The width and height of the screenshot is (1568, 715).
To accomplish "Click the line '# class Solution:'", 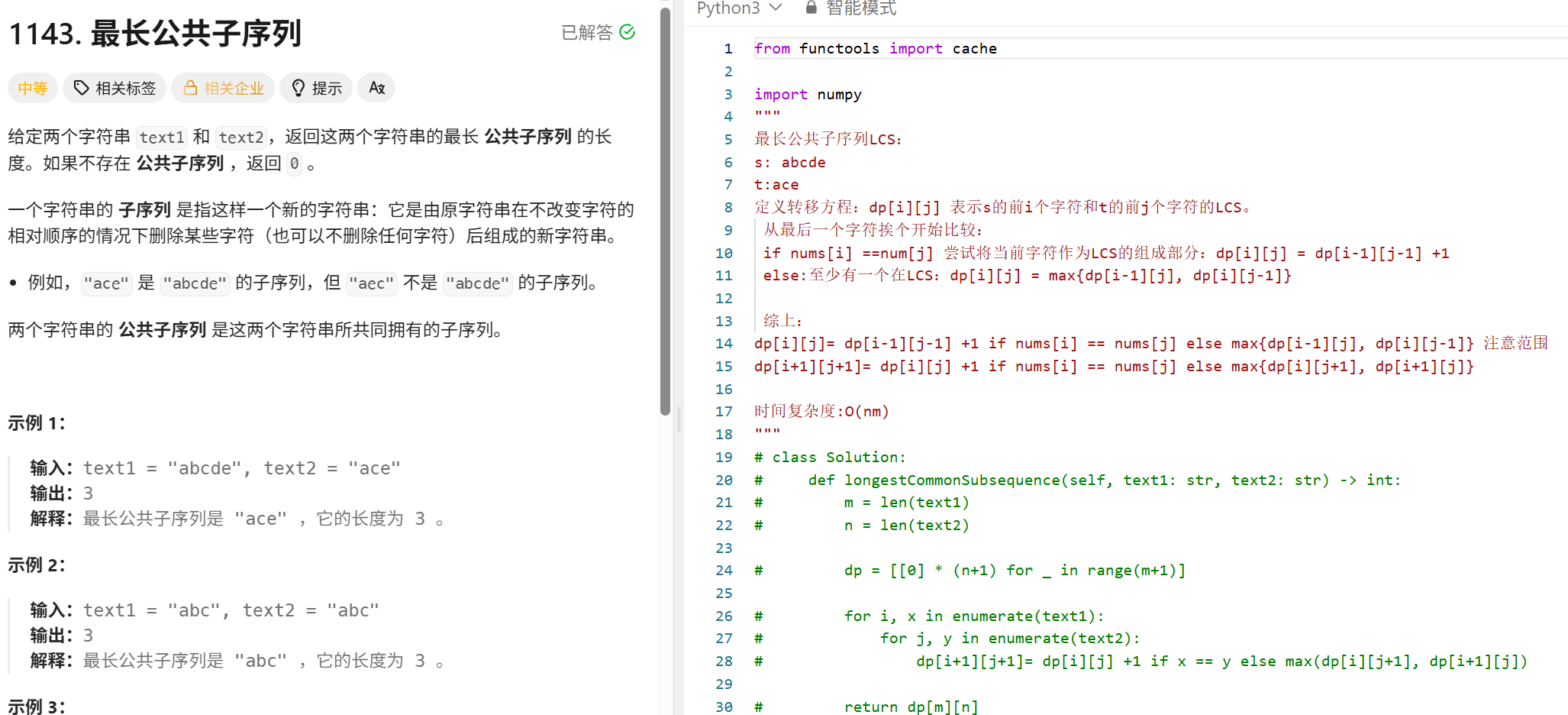I will pyautogui.click(x=830, y=457).
